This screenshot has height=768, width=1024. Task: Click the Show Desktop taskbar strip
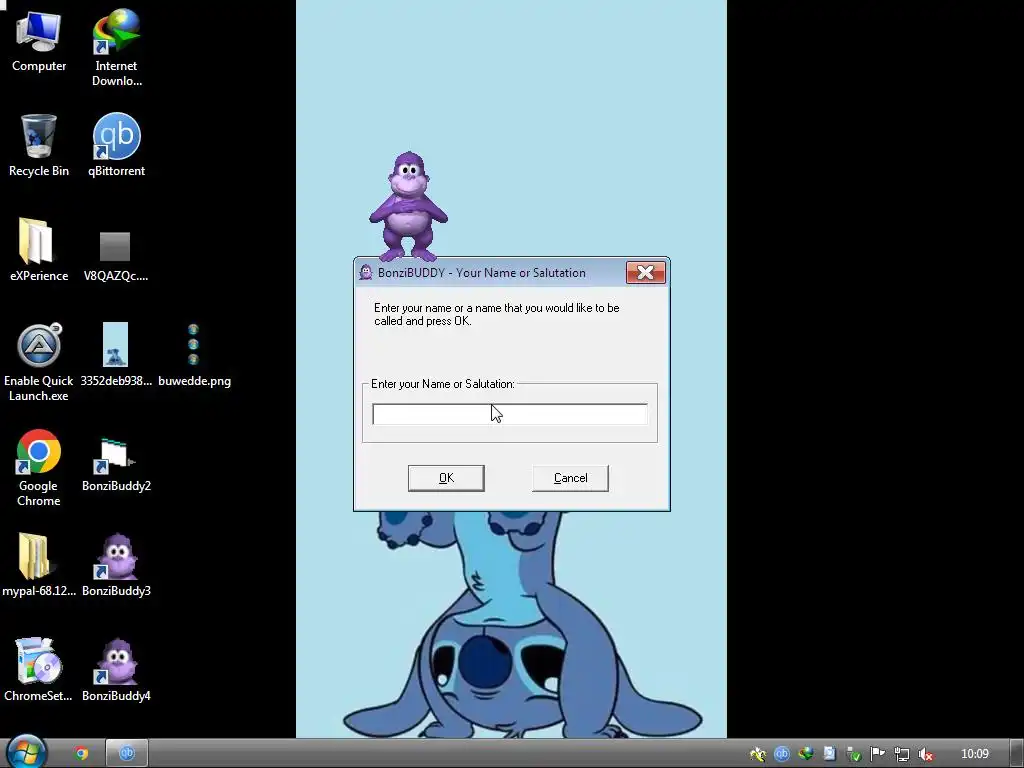pos(1017,754)
